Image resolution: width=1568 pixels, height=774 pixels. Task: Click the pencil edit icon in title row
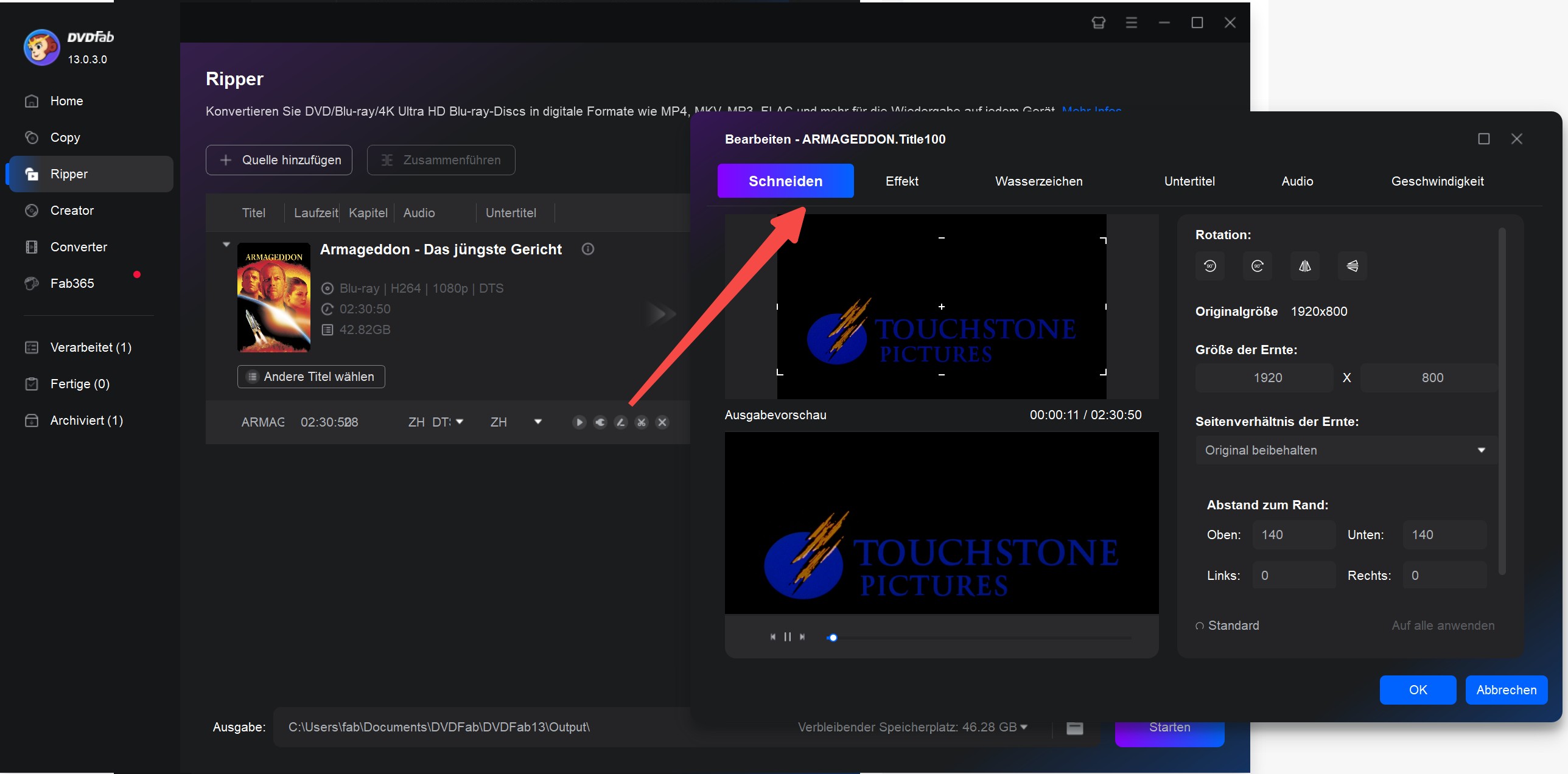coord(621,422)
